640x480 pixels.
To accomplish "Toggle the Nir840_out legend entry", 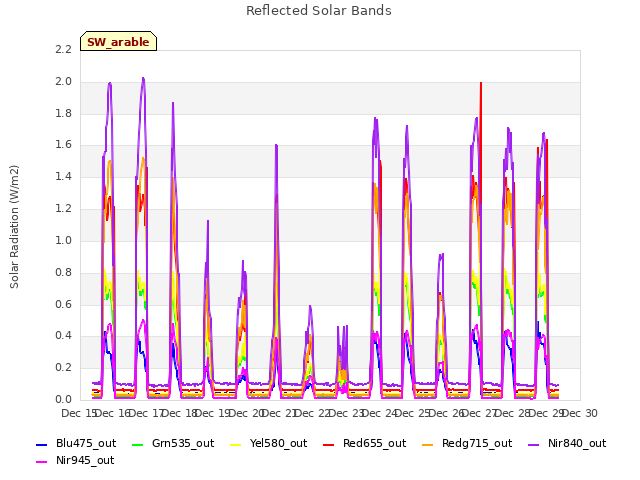I will (x=567, y=443).
